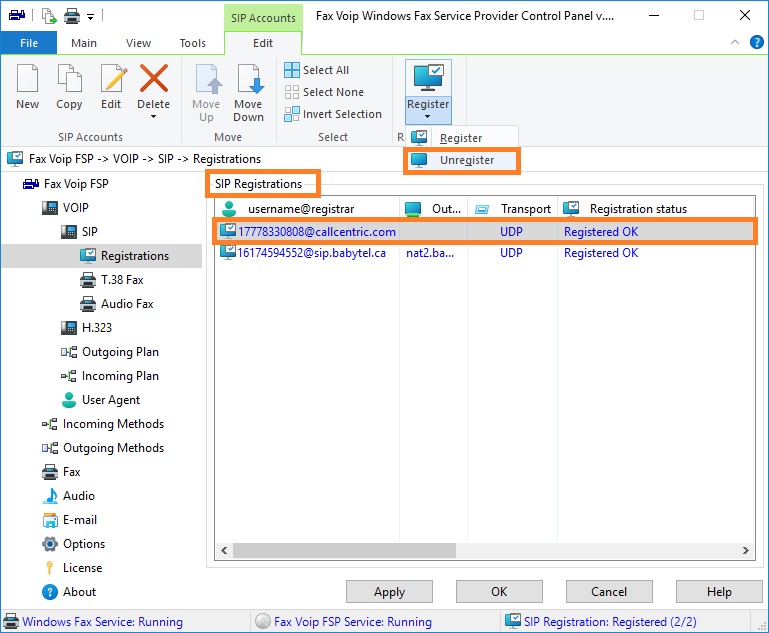This screenshot has height=633, width=769.
Task: Click the Move Down icon
Action: point(249,78)
